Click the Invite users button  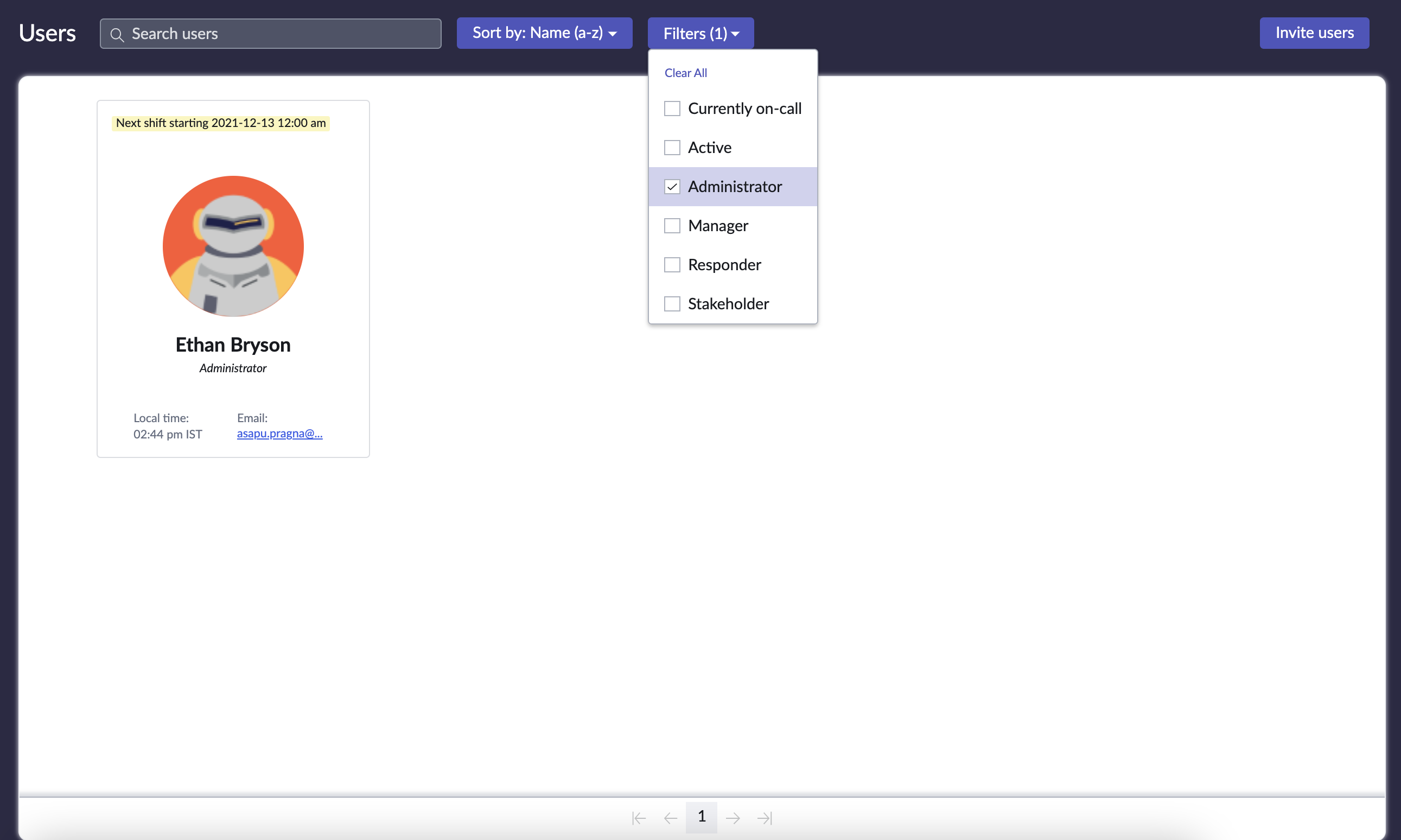pos(1314,33)
